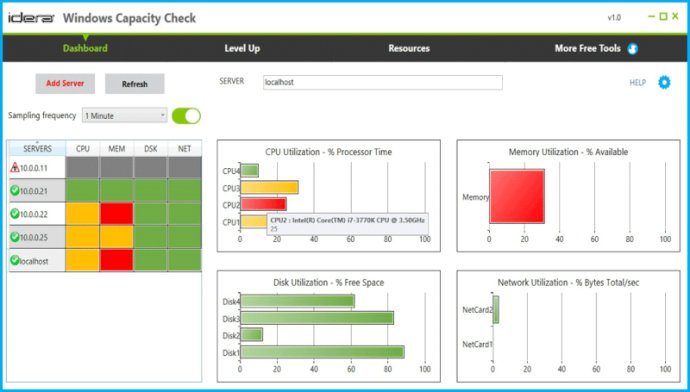The width and height of the screenshot is (690, 392).
Task: Click the Disk2 bar
Action: 252,335
